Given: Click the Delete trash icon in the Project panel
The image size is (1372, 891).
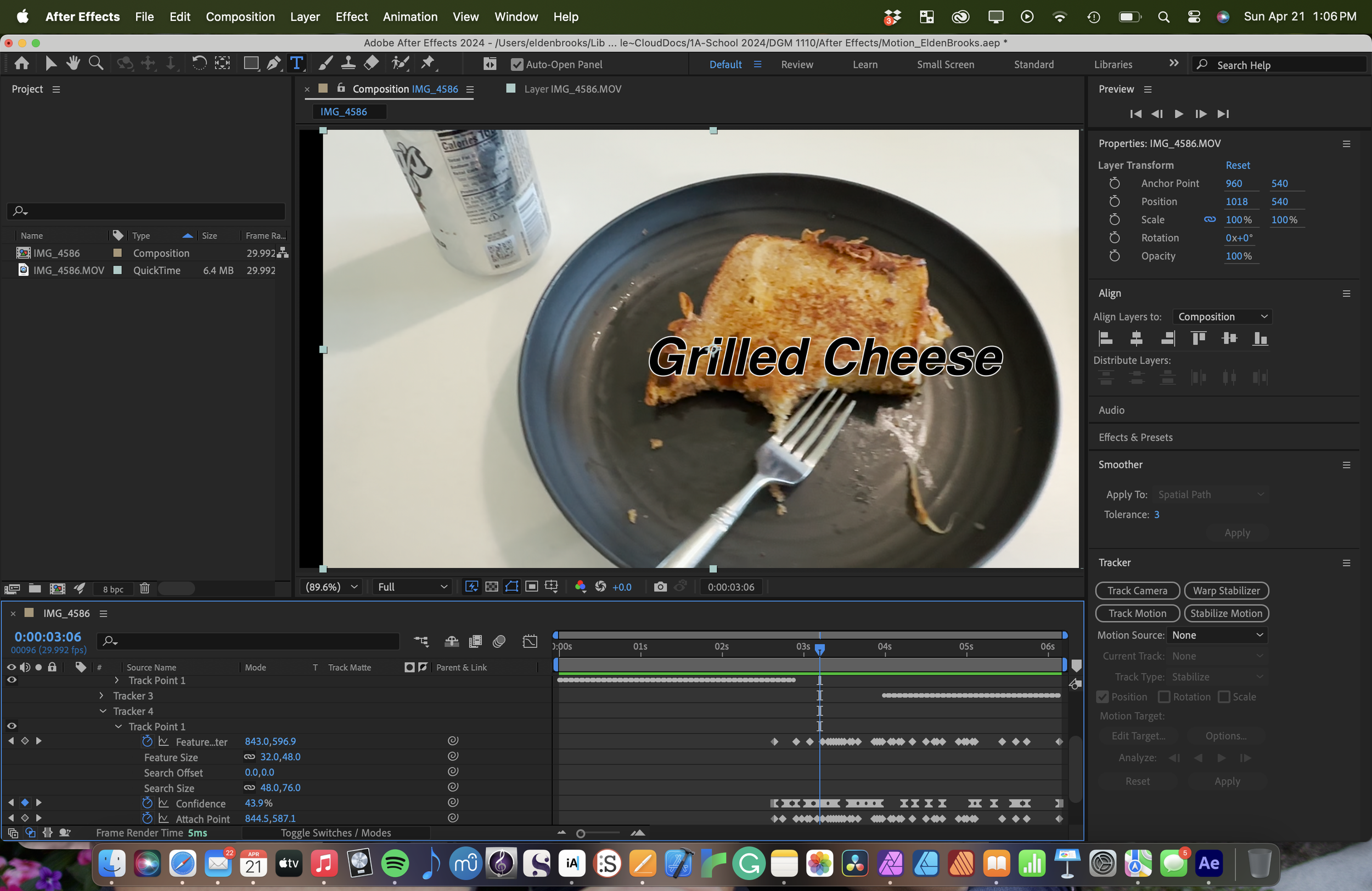Looking at the screenshot, I should click(145, 589).
